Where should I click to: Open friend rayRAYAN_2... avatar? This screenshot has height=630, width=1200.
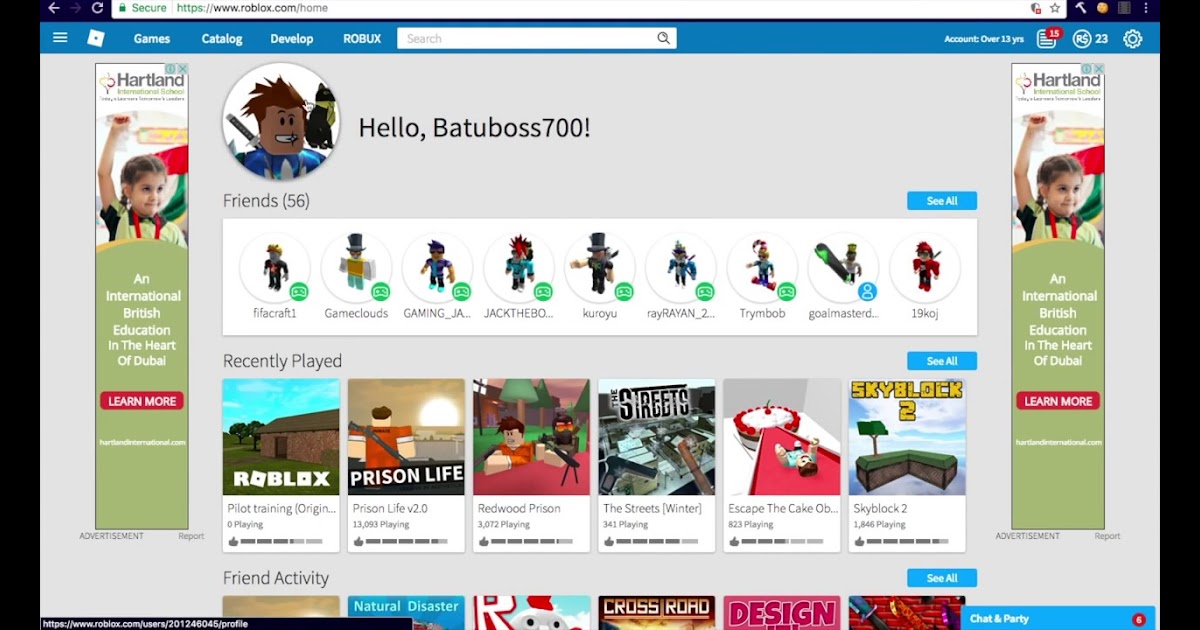coord(681,268)
